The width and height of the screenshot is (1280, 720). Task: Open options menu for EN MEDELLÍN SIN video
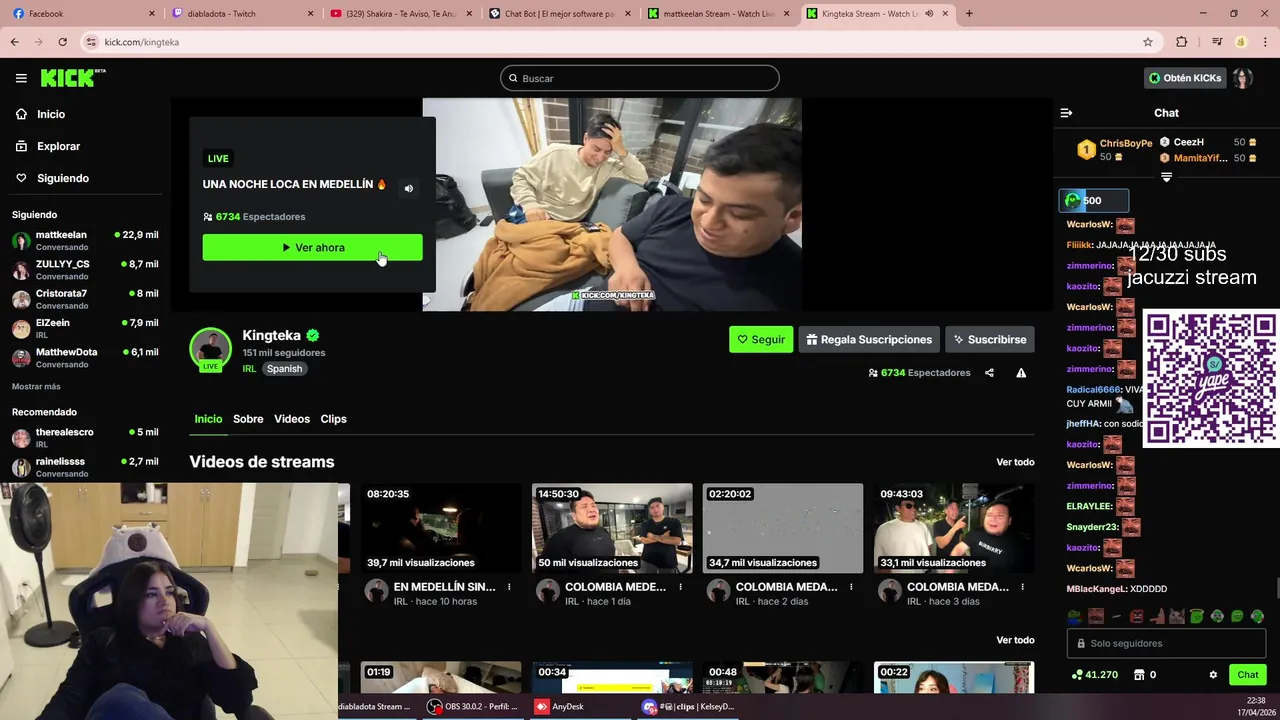point(509,587)
